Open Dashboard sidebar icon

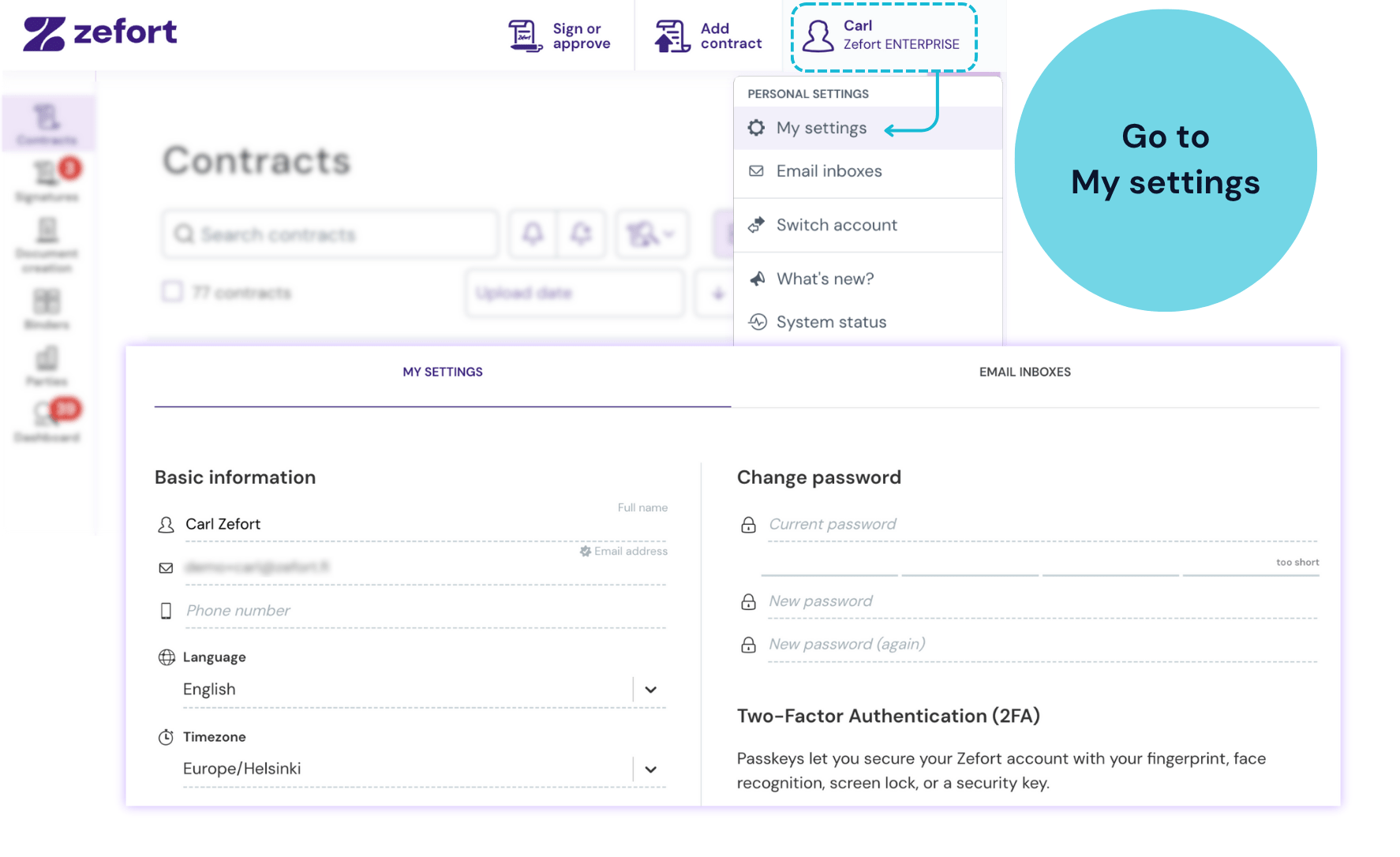tap(47, 422)
